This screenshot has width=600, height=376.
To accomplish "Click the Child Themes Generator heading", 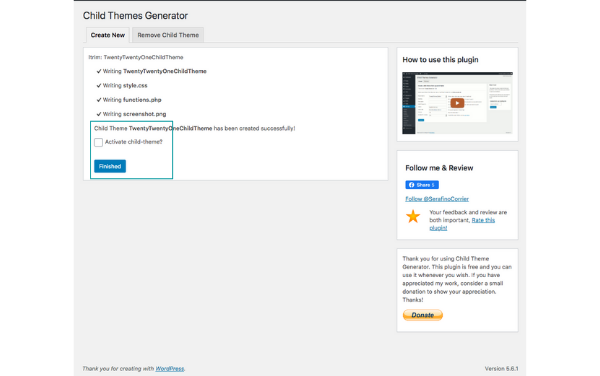I will [135, 16].
